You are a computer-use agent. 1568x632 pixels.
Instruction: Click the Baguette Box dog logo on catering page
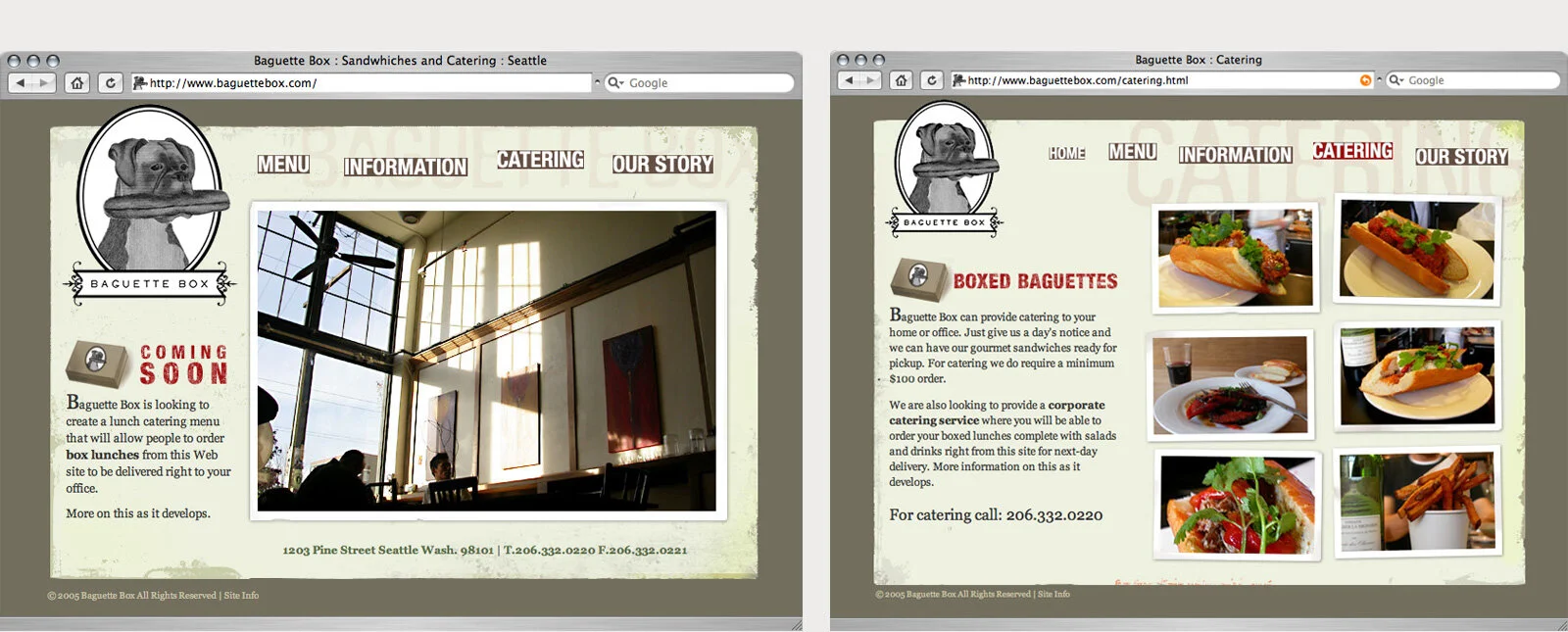click(x=944, y=169)
